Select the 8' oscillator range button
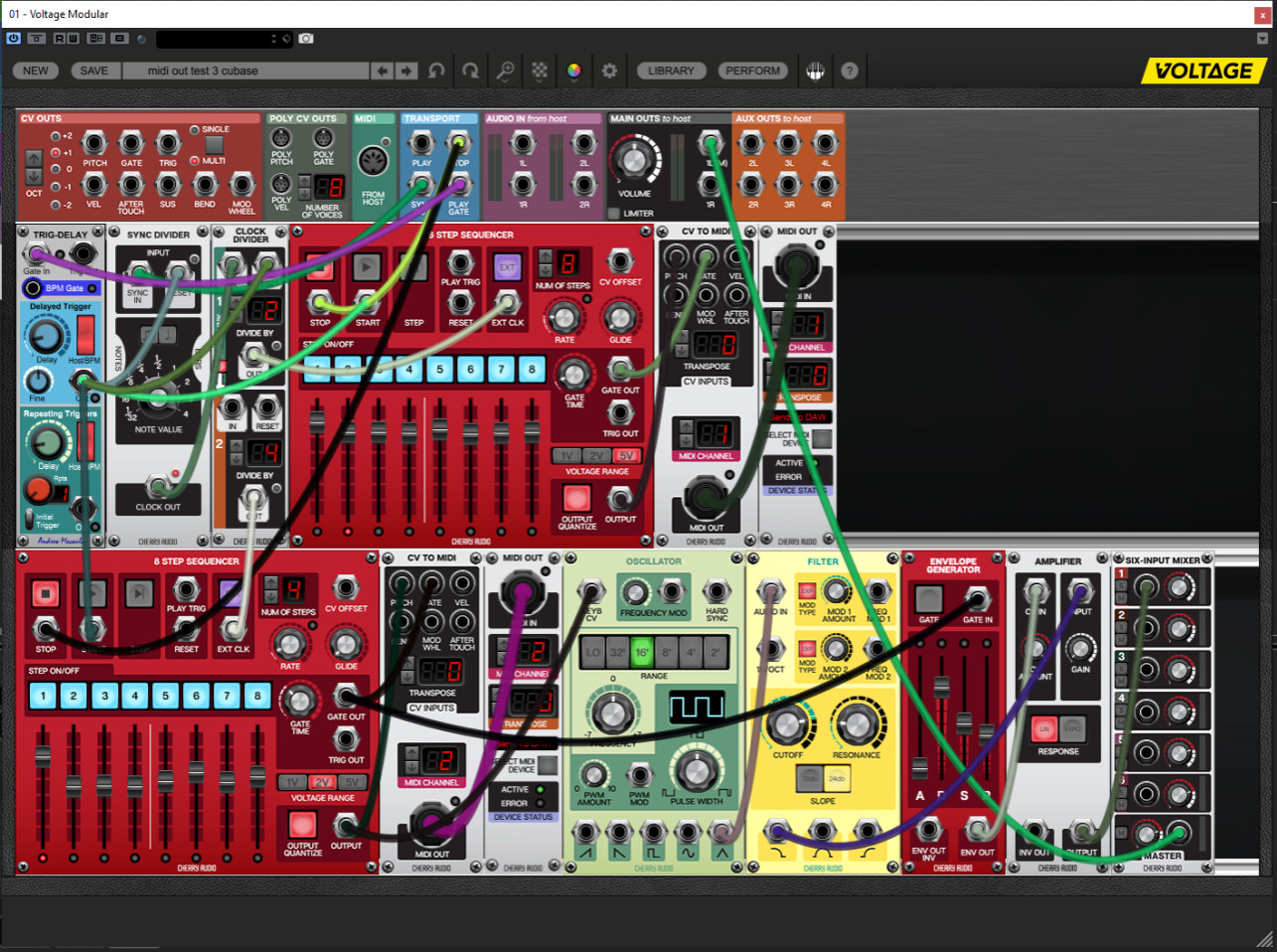The height and width of the screenshot is (952, 1277). tap(665, 653)
